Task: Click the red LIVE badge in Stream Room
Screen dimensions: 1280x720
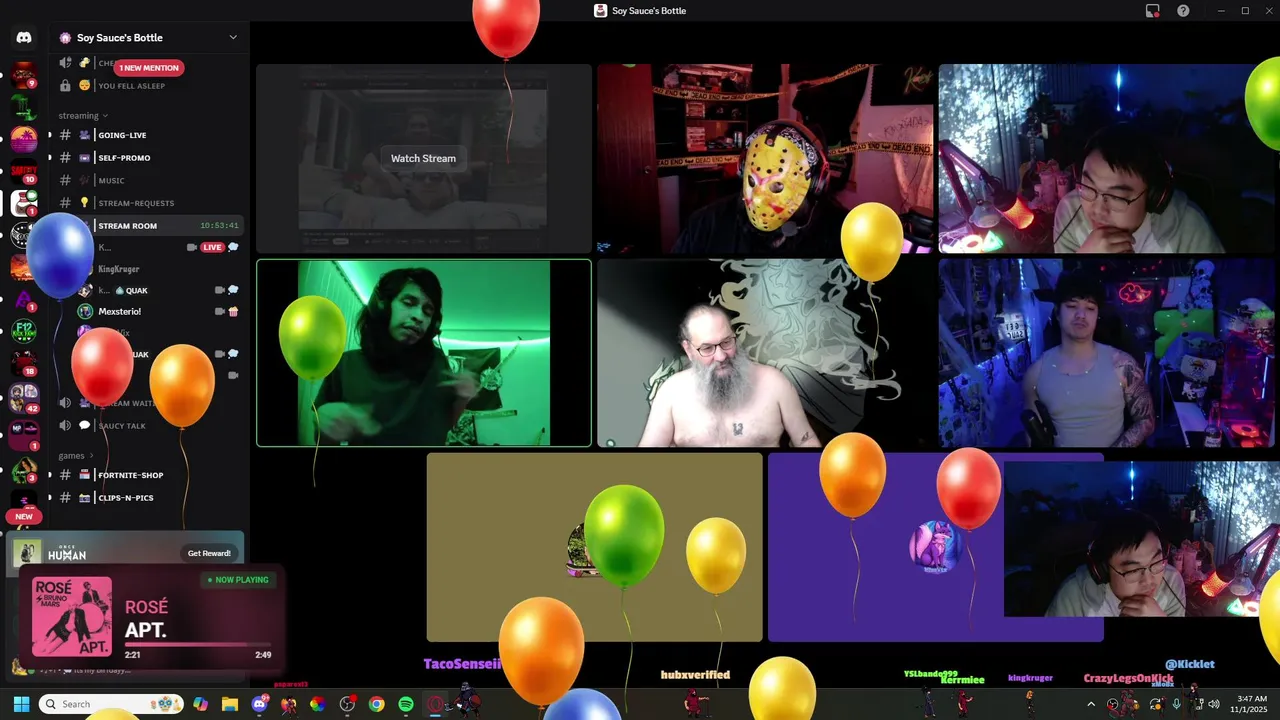Action: click(212, 247)
